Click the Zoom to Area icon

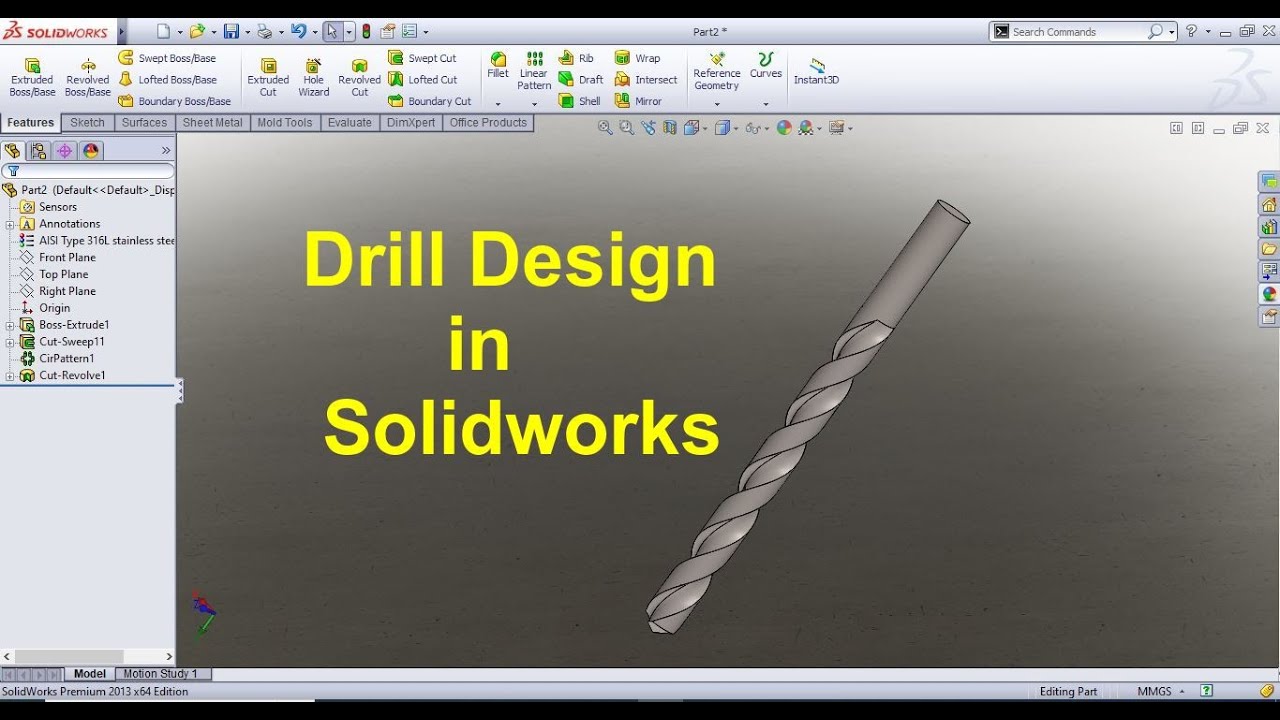tap(626, 128)
